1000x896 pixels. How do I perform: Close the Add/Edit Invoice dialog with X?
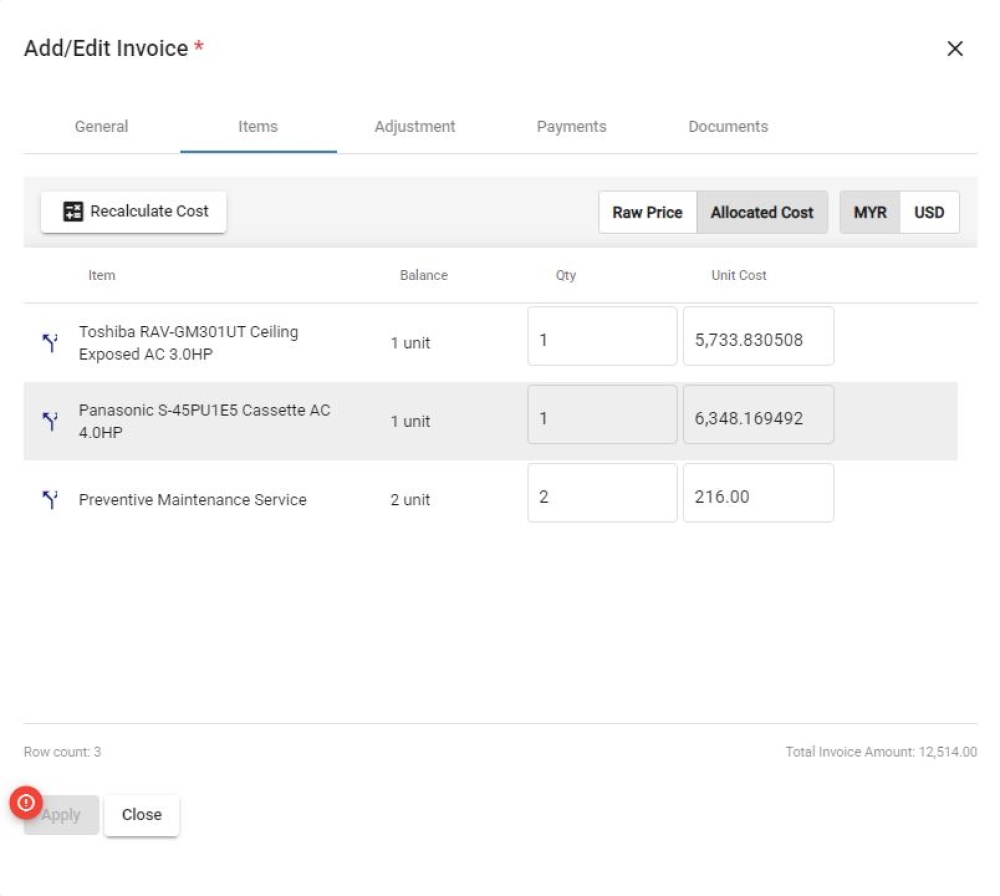[955, 48]
